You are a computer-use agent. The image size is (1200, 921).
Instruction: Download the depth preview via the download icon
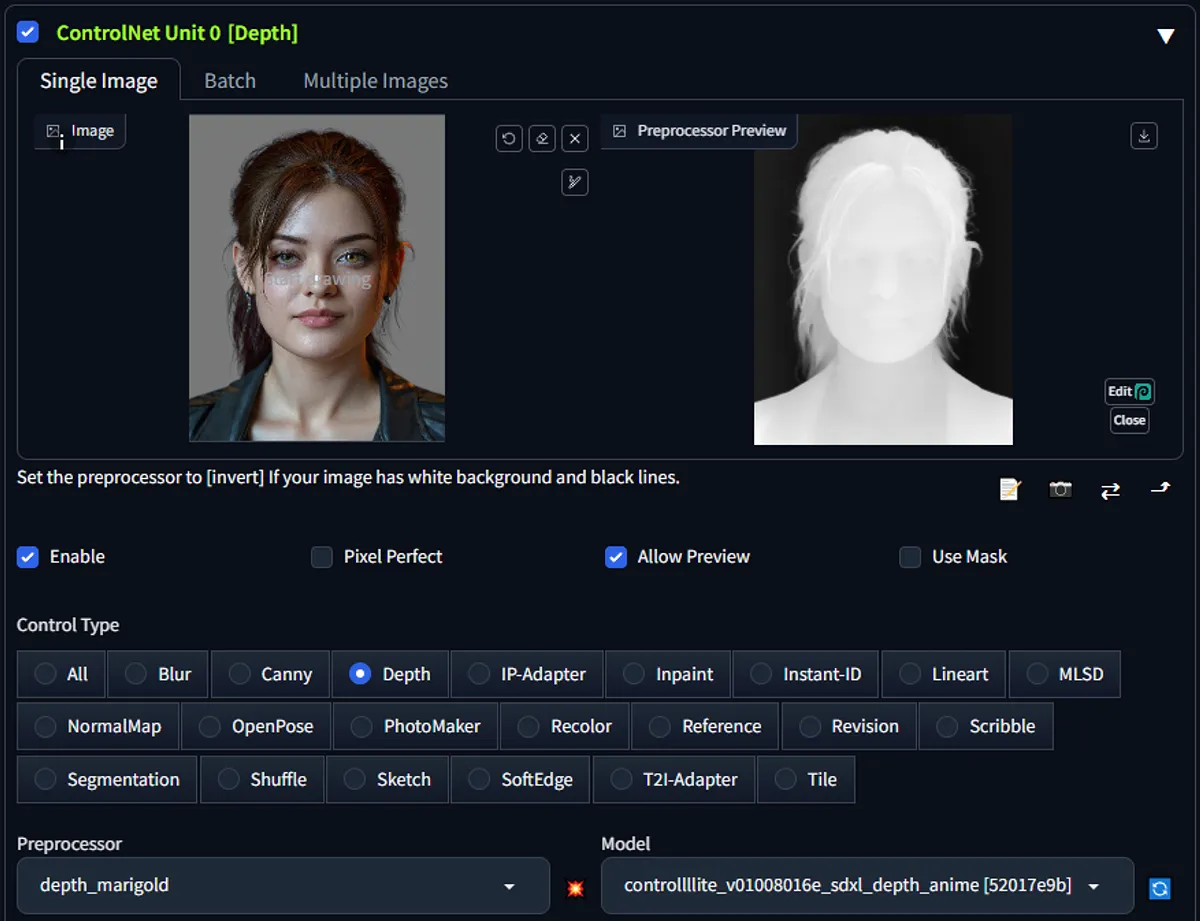[1144, 135]
